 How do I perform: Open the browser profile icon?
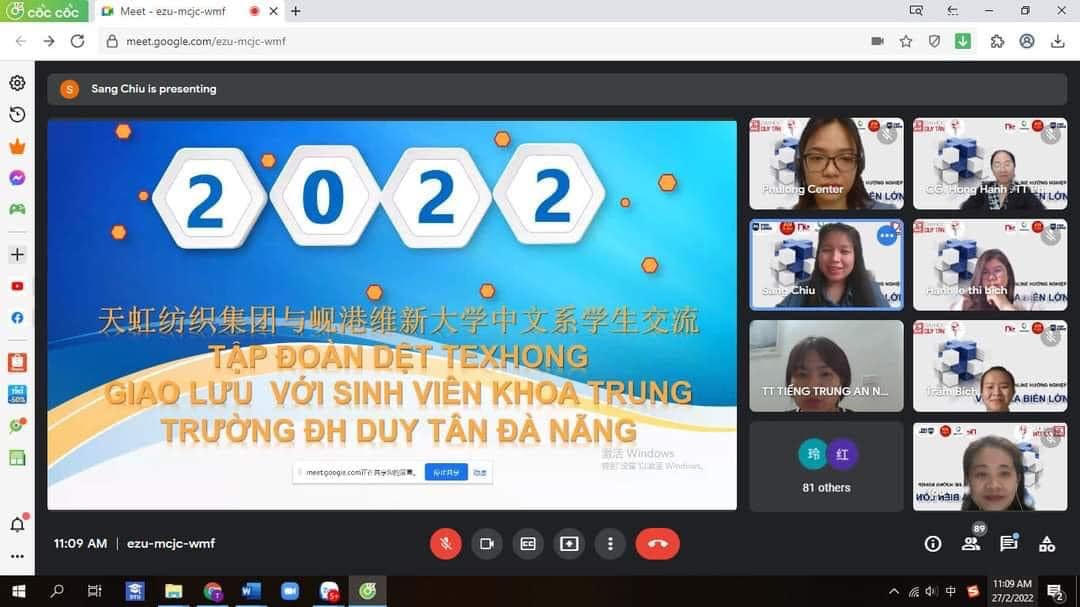point(1027,41)
